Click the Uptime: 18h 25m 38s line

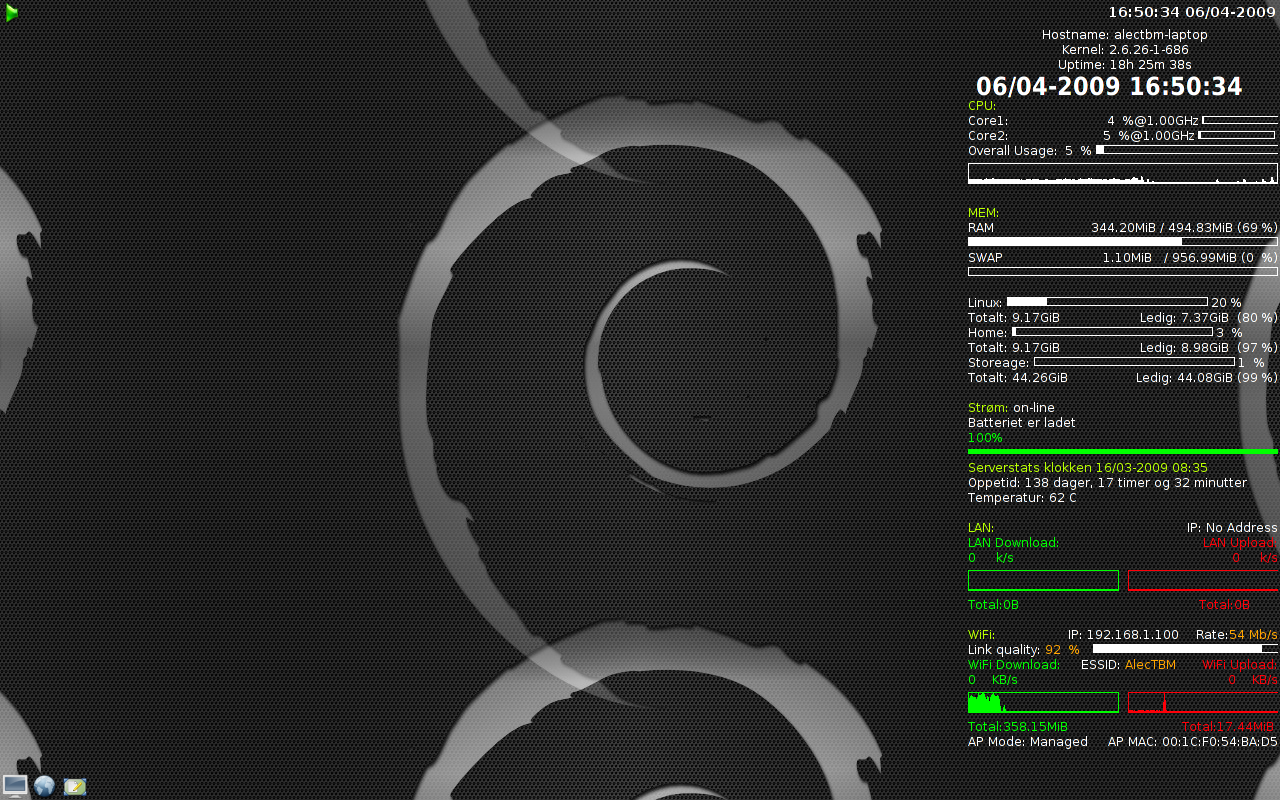(1125, 65)
